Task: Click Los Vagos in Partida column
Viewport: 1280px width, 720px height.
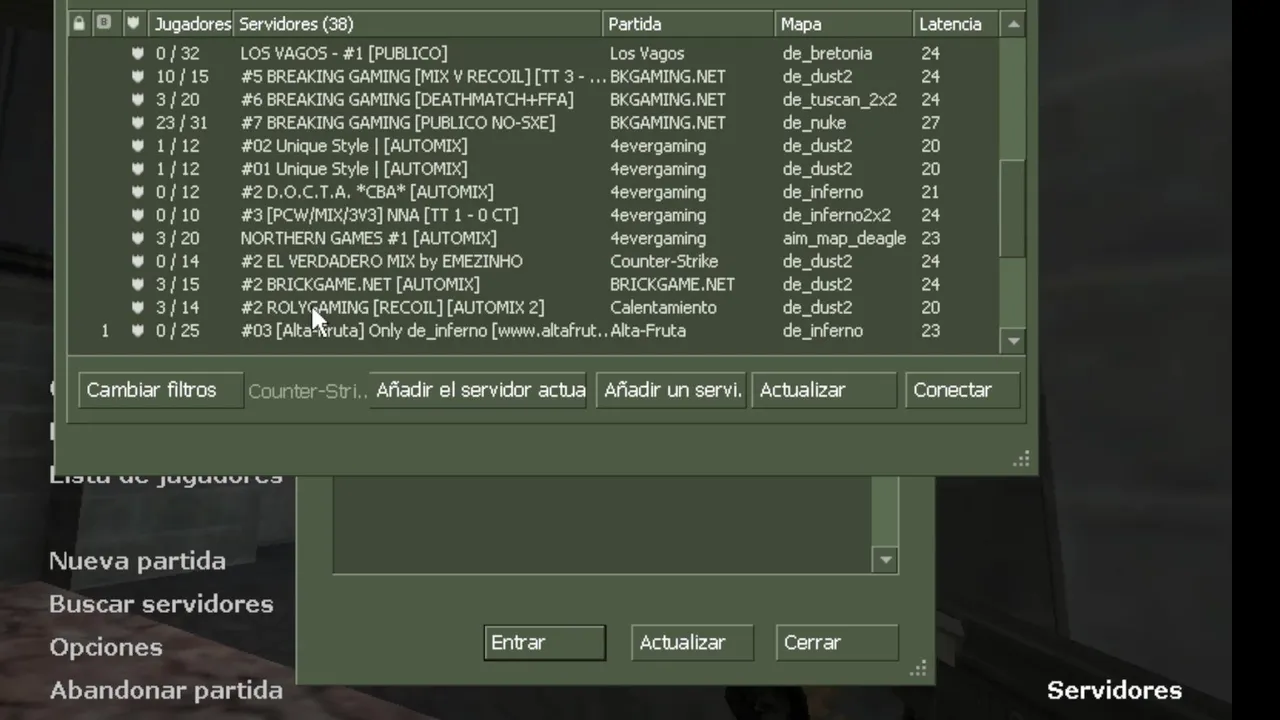Action: (x=647, y=53)
